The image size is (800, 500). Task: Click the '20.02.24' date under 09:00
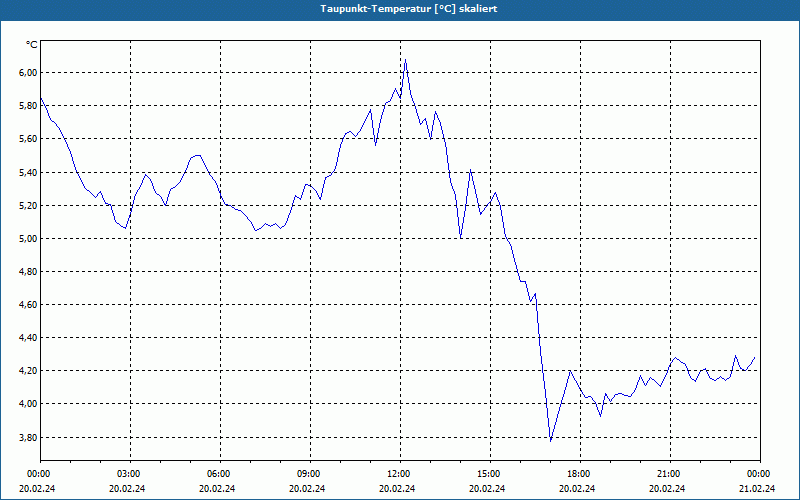[307, 488]
